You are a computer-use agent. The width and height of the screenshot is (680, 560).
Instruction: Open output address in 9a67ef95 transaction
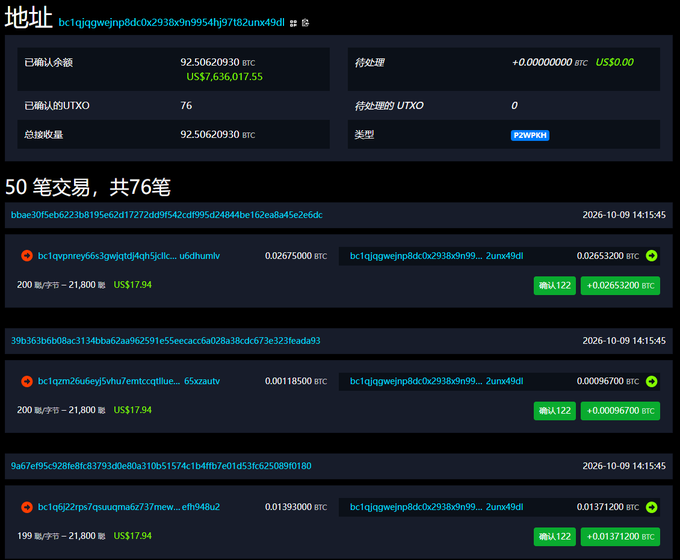pyautogui.click(x=437, y=507)
